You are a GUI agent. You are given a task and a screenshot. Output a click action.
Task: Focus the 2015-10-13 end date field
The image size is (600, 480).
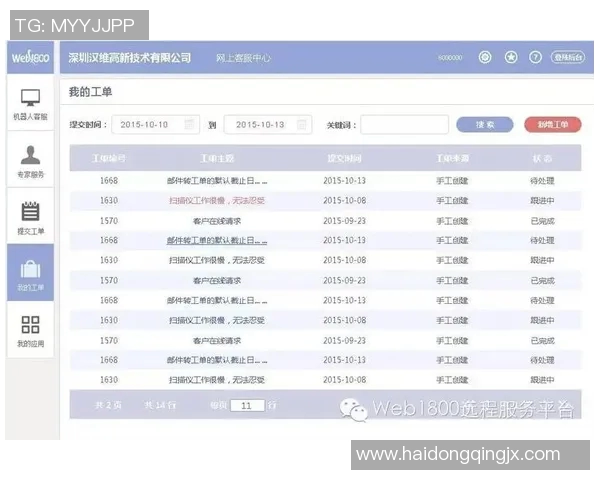click(267, 124)
